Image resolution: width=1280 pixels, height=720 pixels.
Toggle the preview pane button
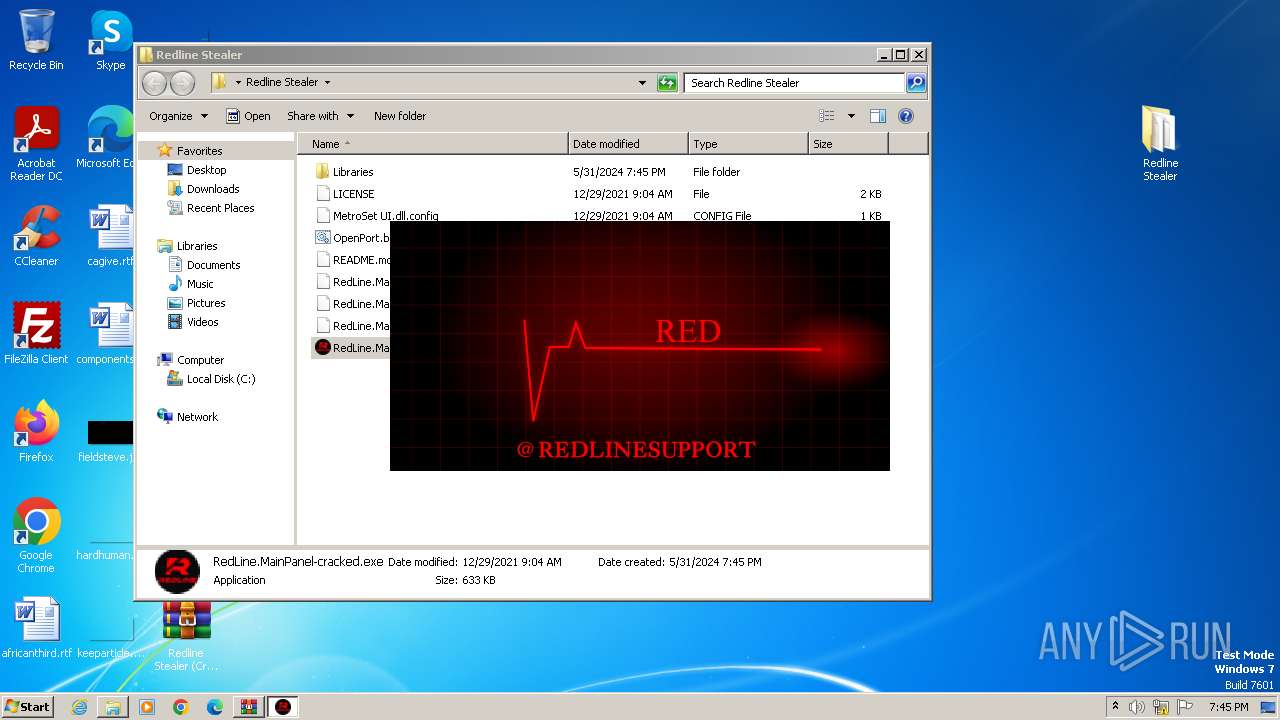coord(878,116)
